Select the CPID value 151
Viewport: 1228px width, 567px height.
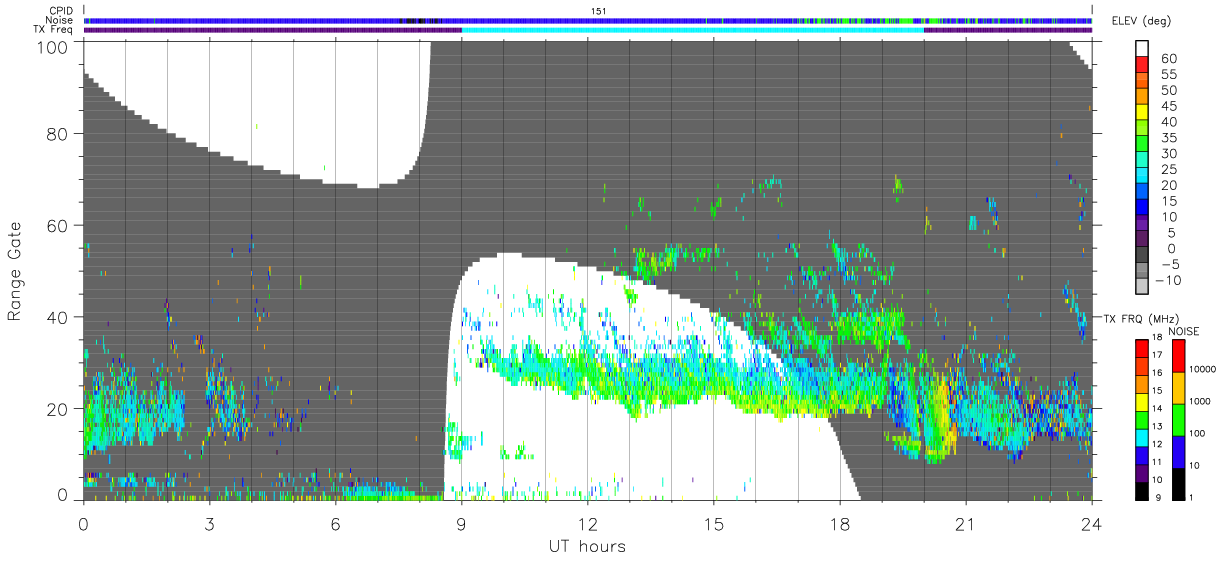click(x=598, y=11)
